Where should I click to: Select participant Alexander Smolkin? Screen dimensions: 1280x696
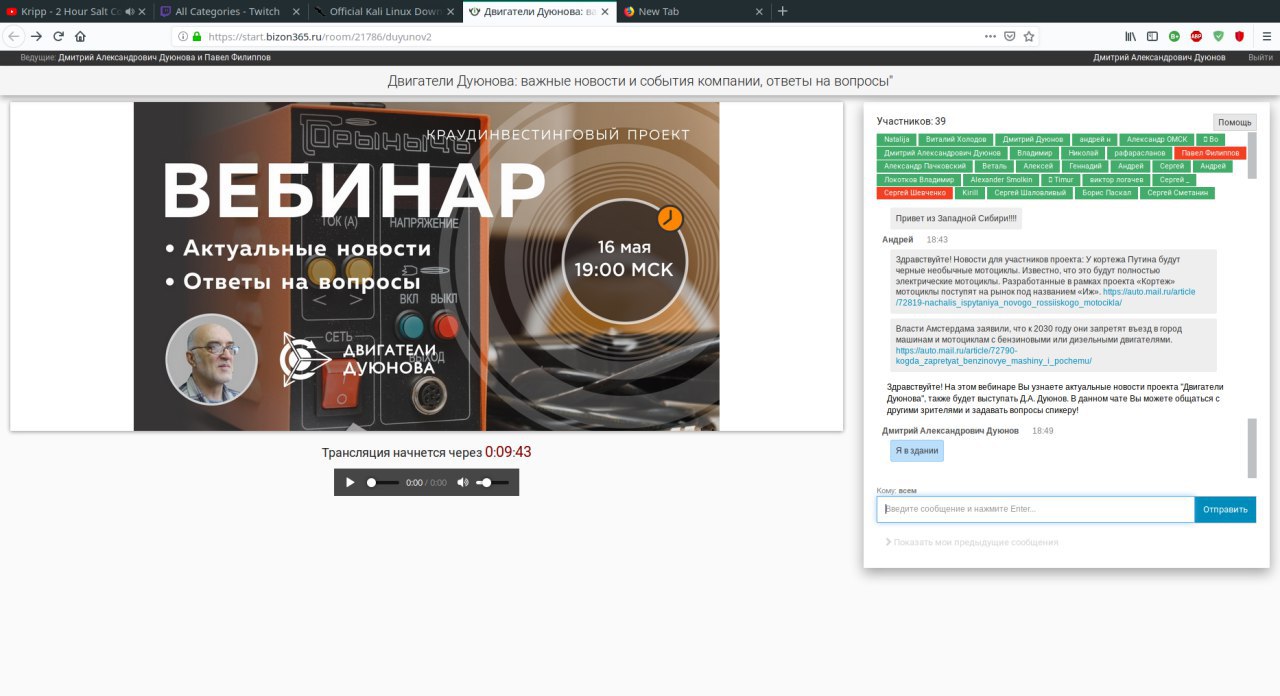(x=1001, y=180)
